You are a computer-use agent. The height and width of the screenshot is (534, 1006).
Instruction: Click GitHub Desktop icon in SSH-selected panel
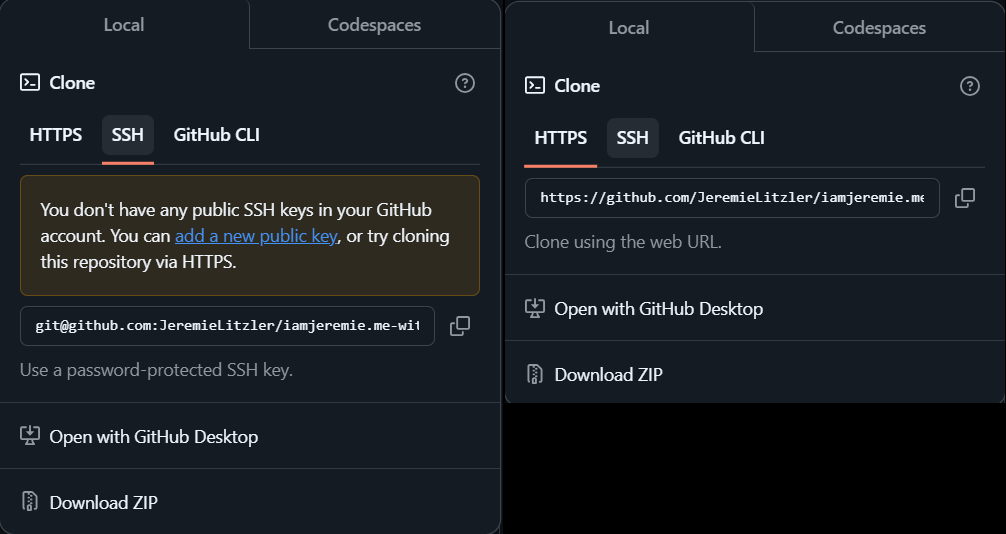point(30,436)
